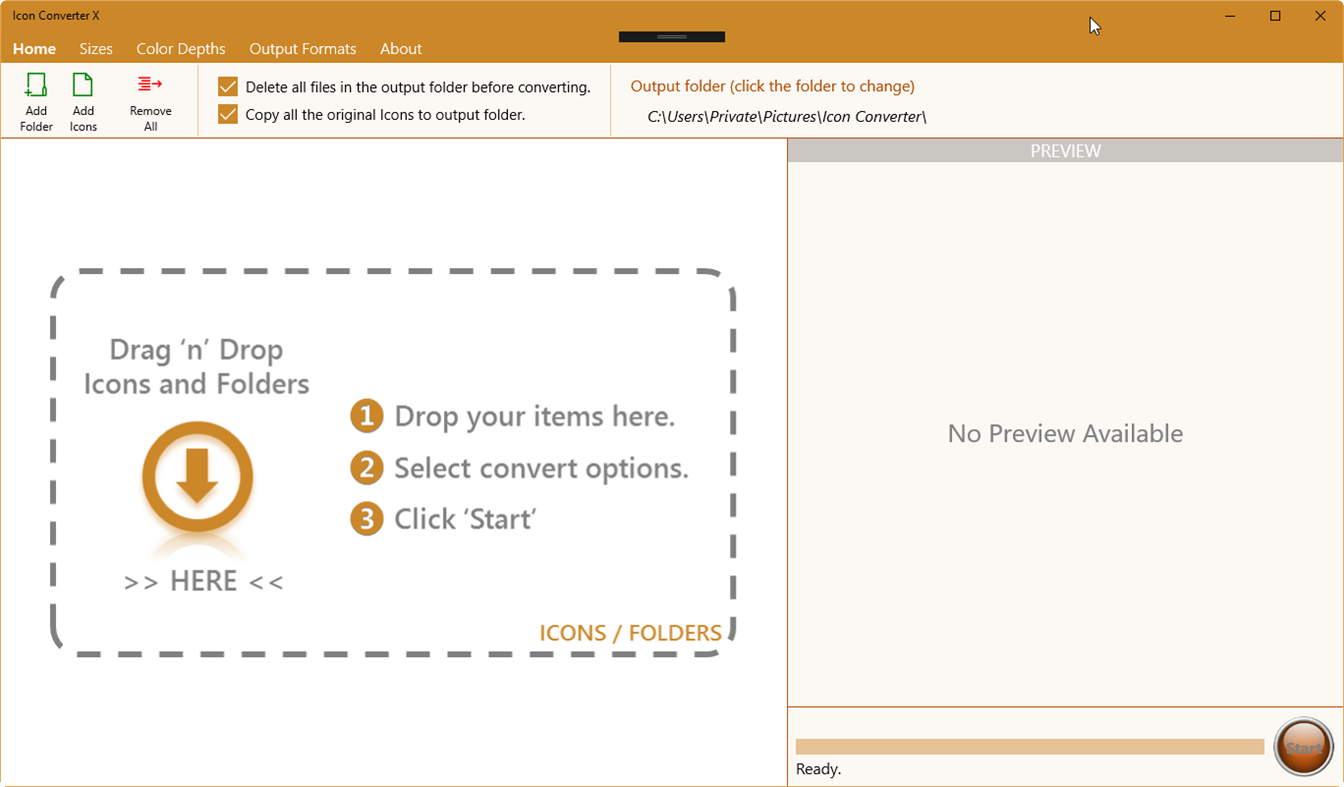Screen dimensions: 1344x787
Task: Open the About section
Action: pos(400,48)
